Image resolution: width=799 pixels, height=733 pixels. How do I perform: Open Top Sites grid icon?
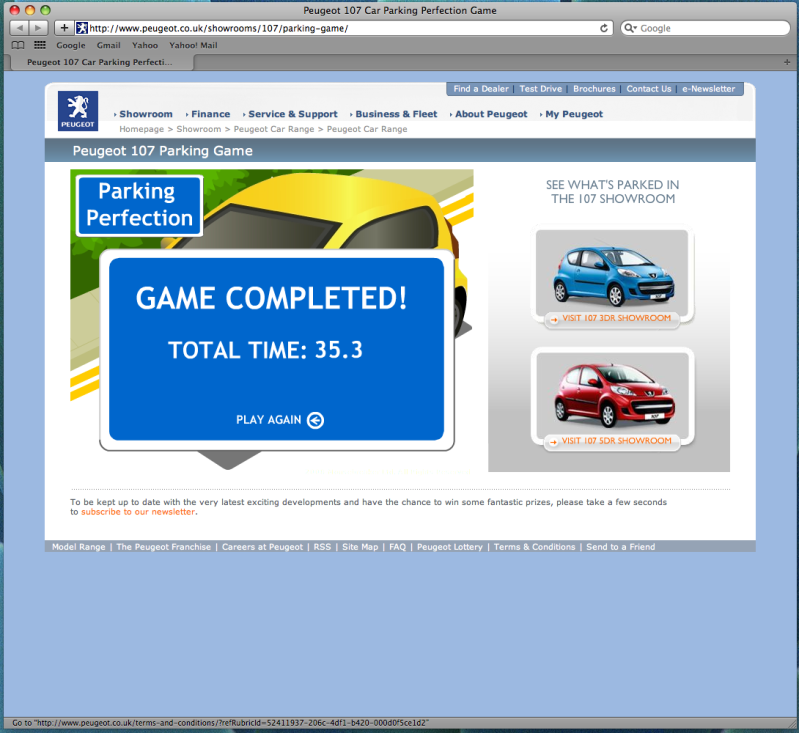[40, 45]
